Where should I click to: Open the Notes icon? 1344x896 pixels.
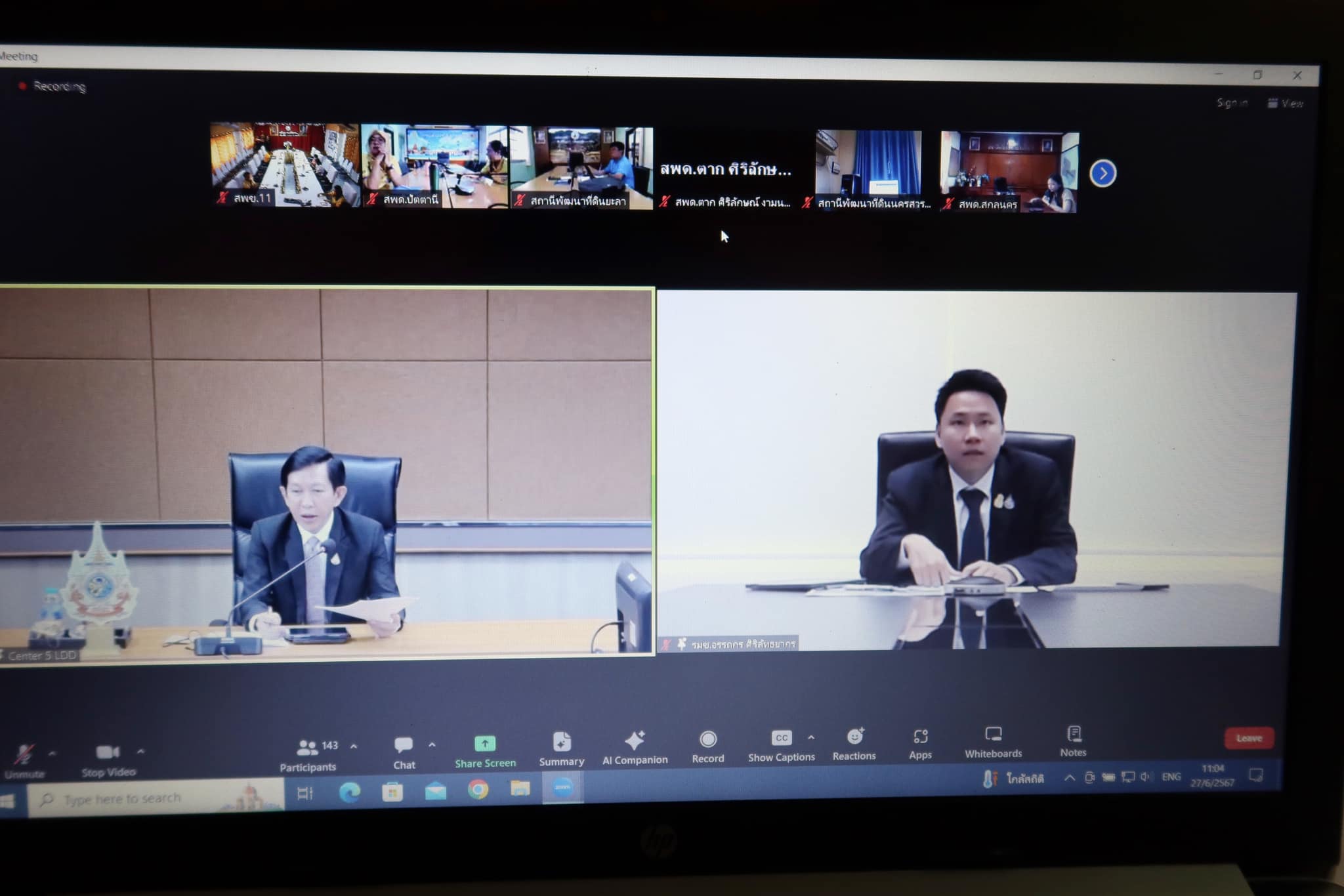(x=1074, y=733)
